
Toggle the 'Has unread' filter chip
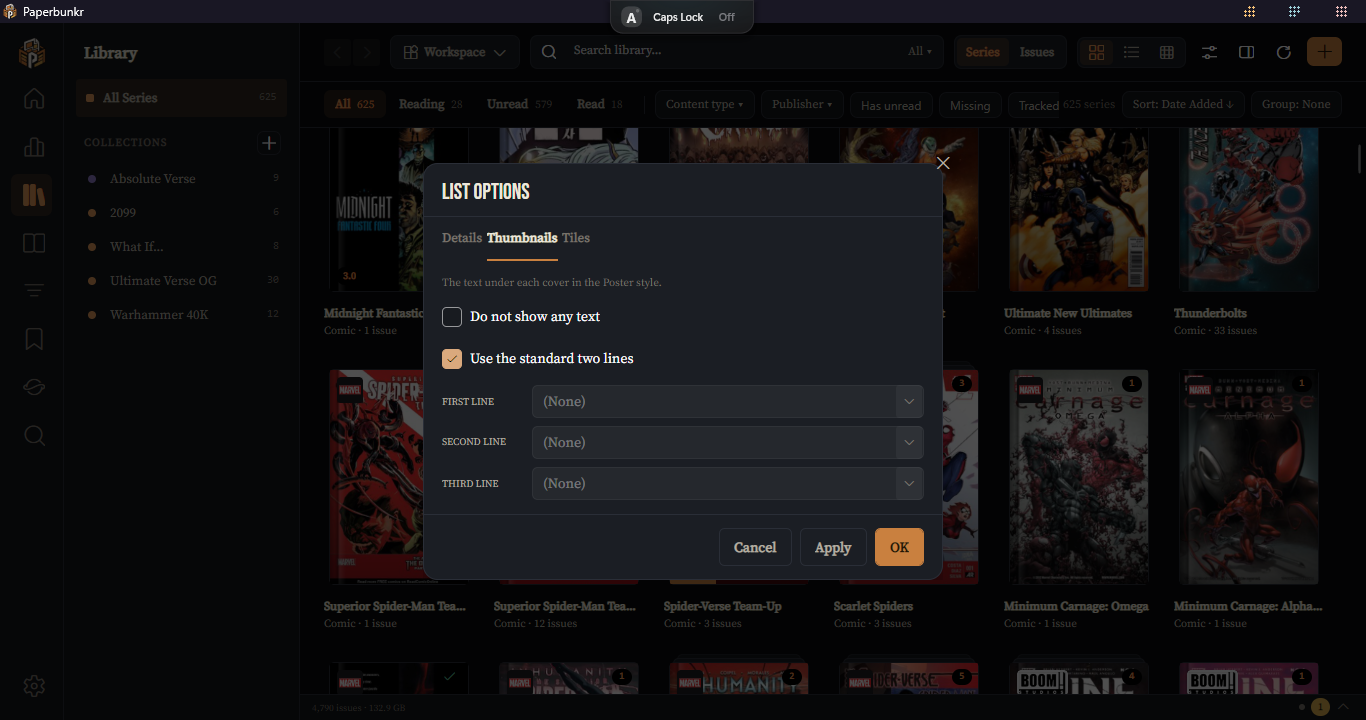pos(891,105)
